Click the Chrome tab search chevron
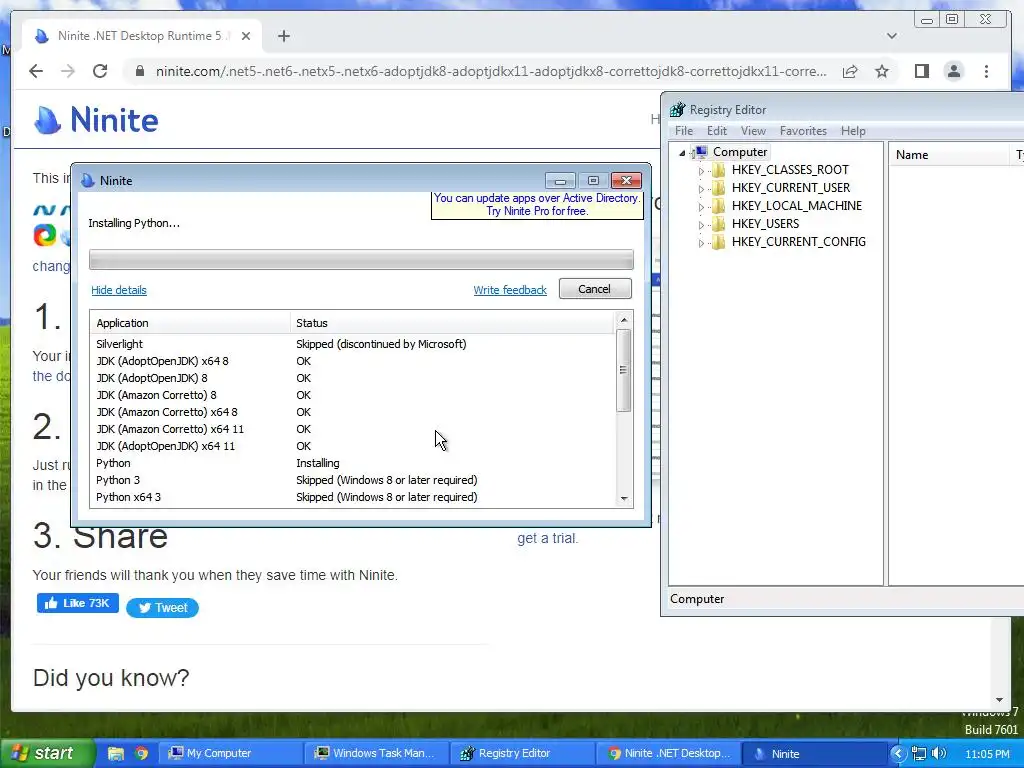The height and width of the screenshot is (768, 1024). click(891, 36)
